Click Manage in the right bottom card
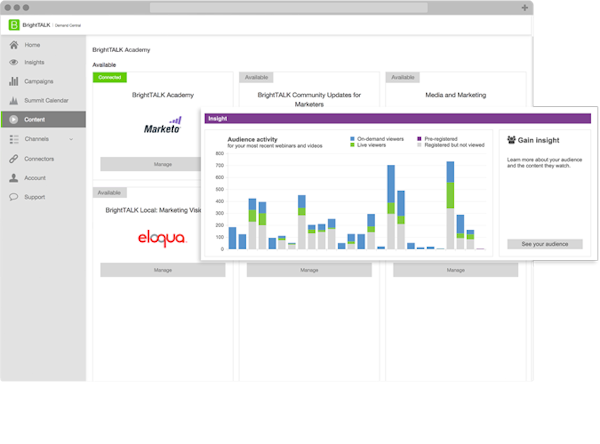Image resolution: width=600 pixels, height=444 pixels. click(456, 270)
